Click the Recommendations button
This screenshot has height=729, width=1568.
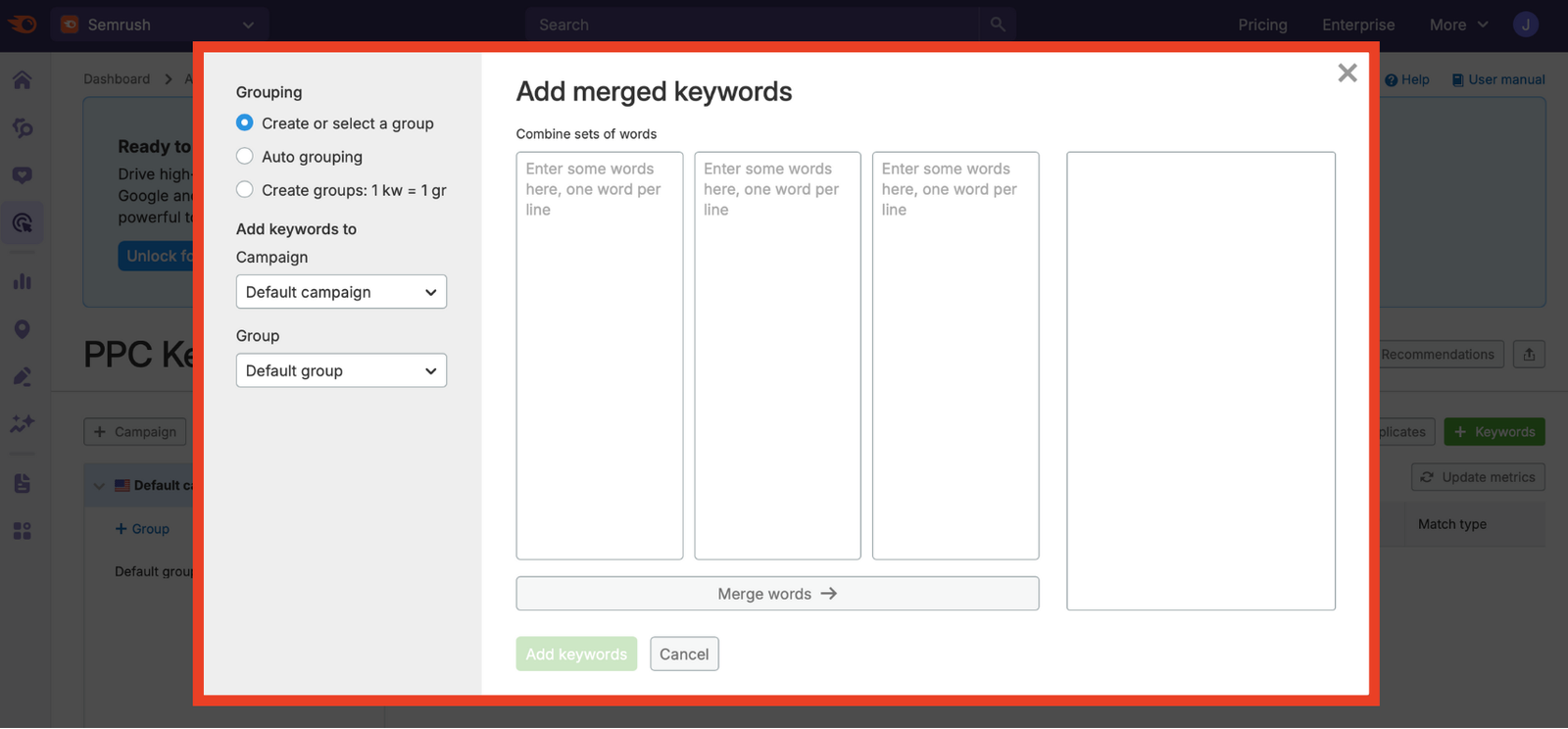(1438, 355)
